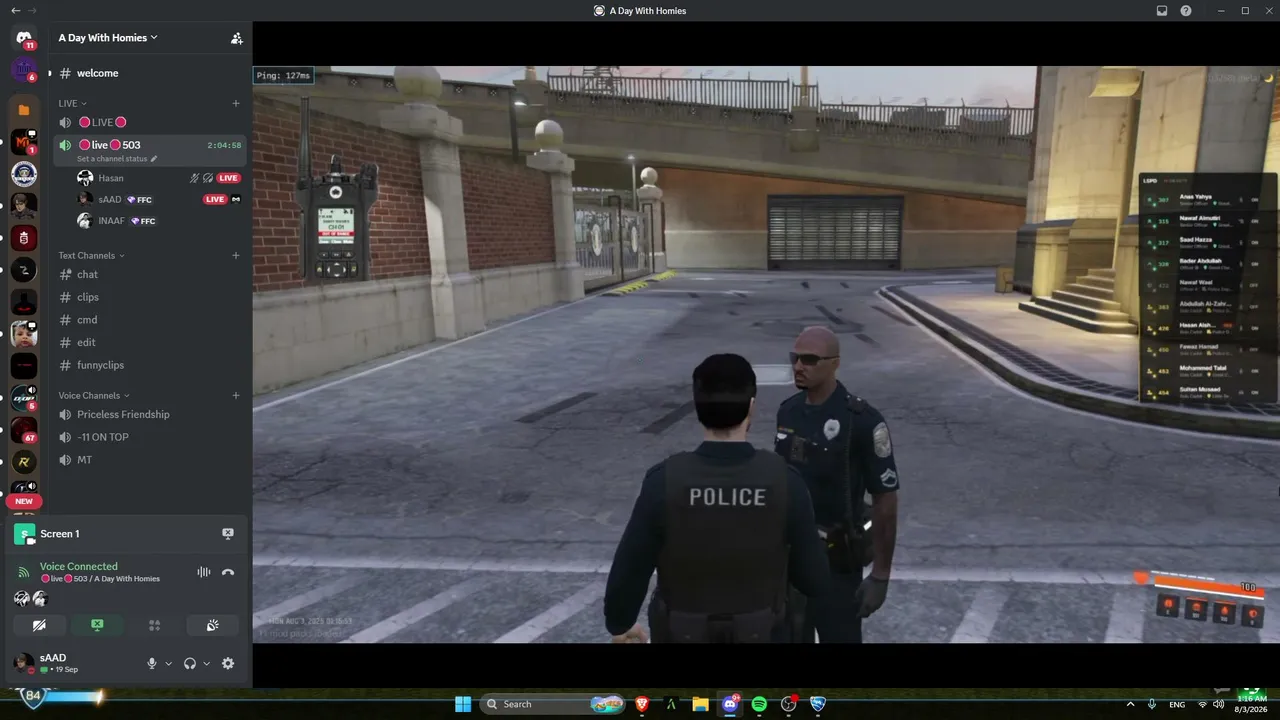Open File Explorer from taskbar

pos(700,704)
